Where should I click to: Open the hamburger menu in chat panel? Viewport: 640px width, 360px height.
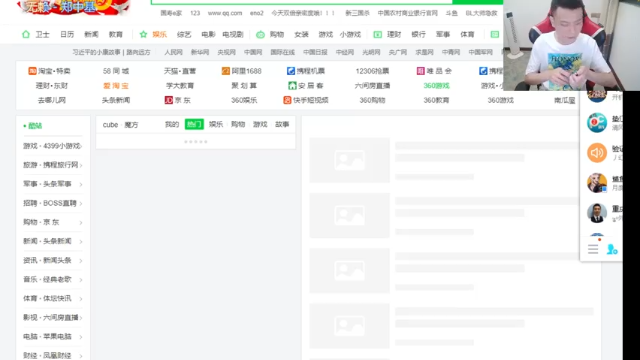click(593, 249)
